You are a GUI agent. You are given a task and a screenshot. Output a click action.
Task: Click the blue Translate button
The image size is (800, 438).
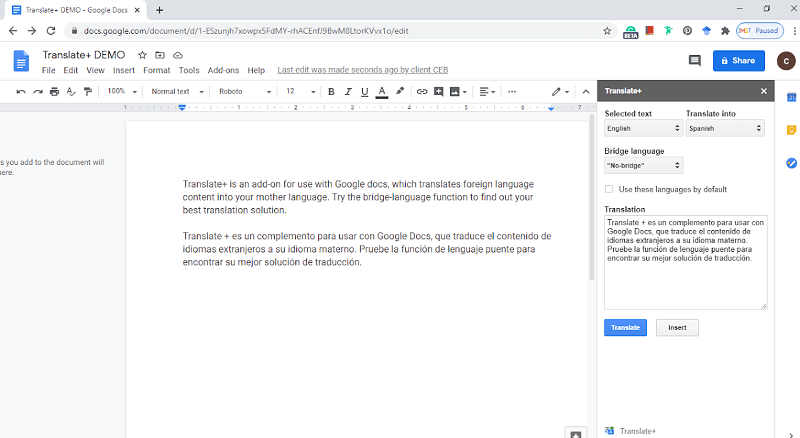(x=626, y=327)
